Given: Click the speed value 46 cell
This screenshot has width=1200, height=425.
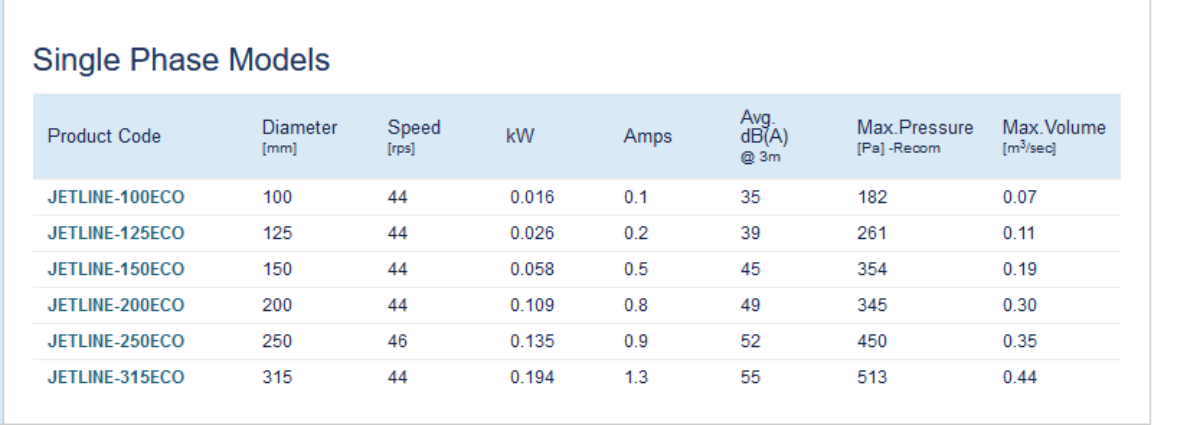Looking at the screenshot, I should (398, 341).
